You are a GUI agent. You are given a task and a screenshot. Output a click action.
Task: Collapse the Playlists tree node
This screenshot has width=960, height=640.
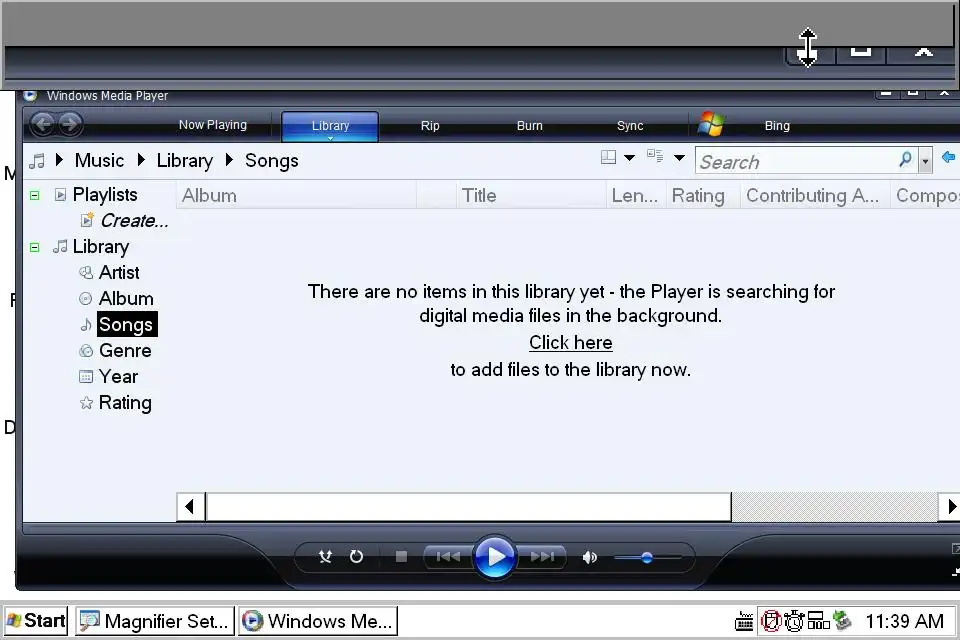pos(35,195)
